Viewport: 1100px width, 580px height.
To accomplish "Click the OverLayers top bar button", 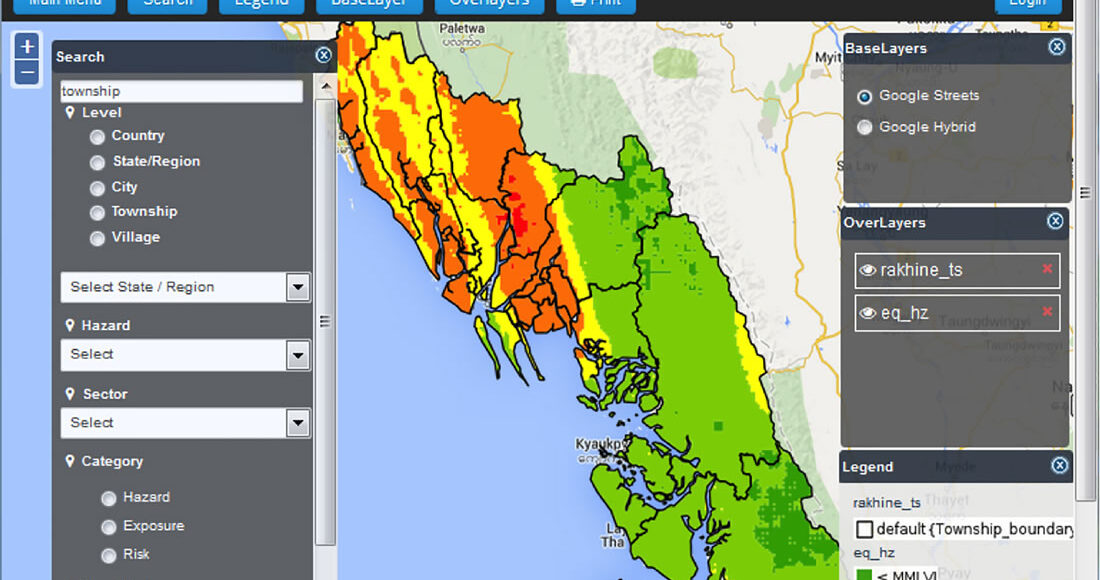I will click(489, 4).
